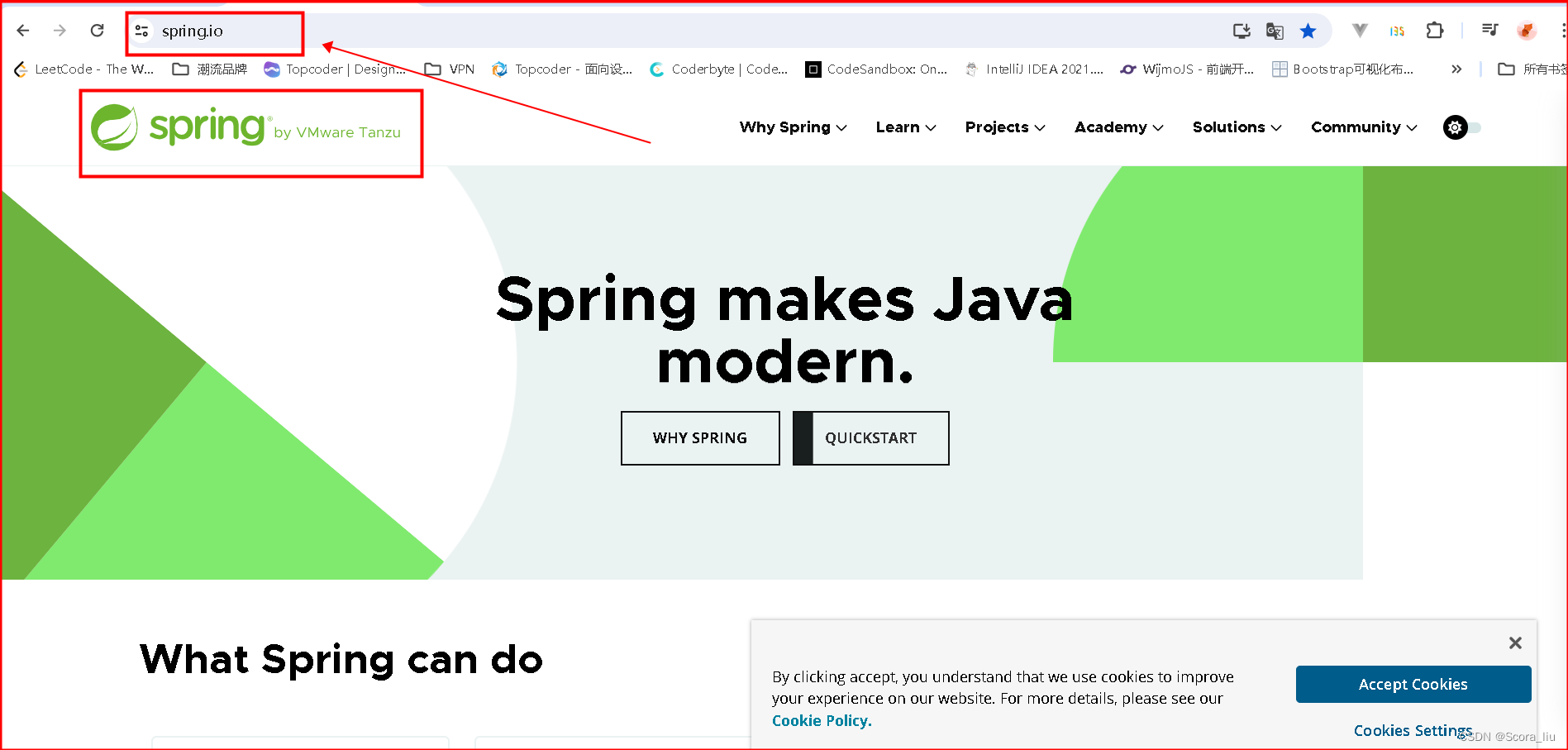Image resolution: width=1568 pixels, height=750 pixels.
Task: Expand the Community menu
Action: pos(1364,127)
